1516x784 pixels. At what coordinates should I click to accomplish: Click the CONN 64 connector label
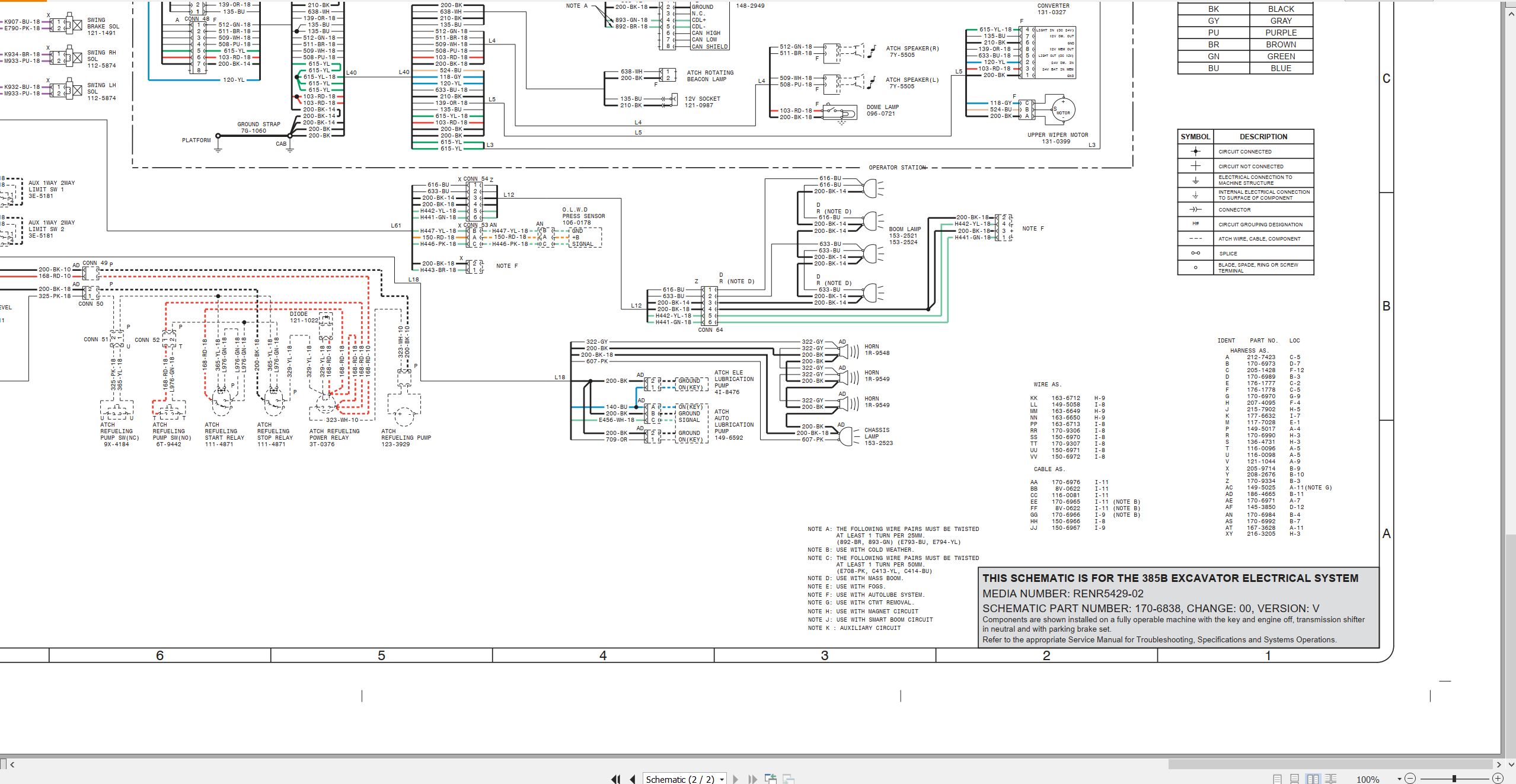(x=710, y=330)
